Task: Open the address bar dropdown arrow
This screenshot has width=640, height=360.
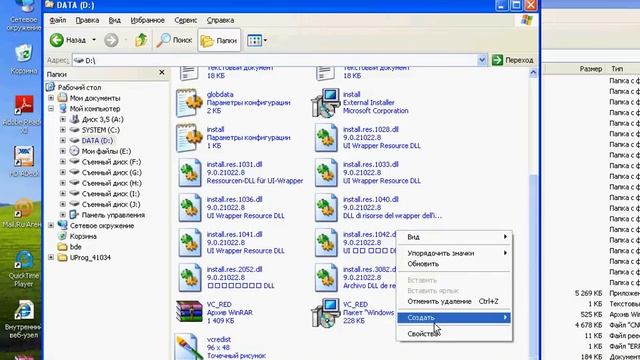Action: click(482, 60)
